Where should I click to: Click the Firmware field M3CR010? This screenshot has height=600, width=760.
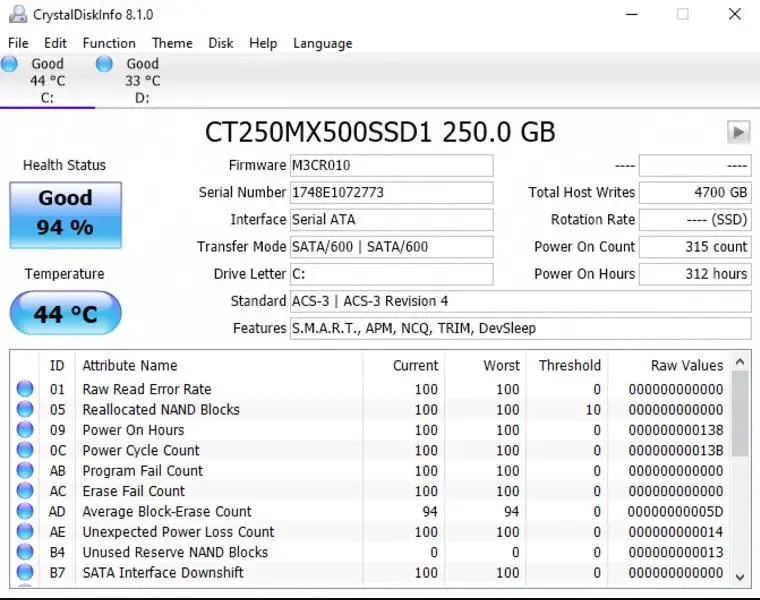(392, 166)
